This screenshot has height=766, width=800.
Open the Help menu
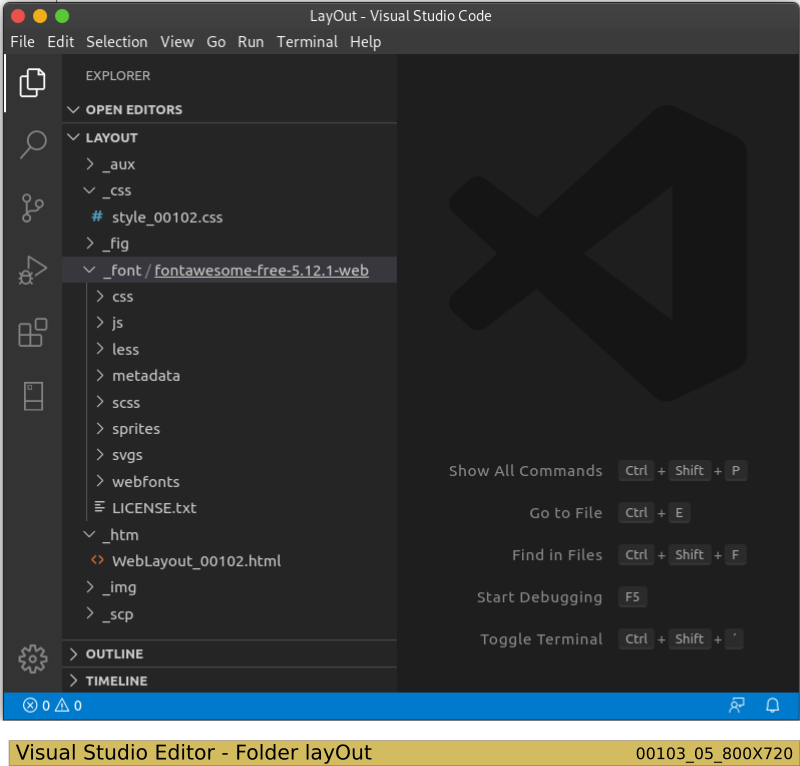click(x=365, y=42)
